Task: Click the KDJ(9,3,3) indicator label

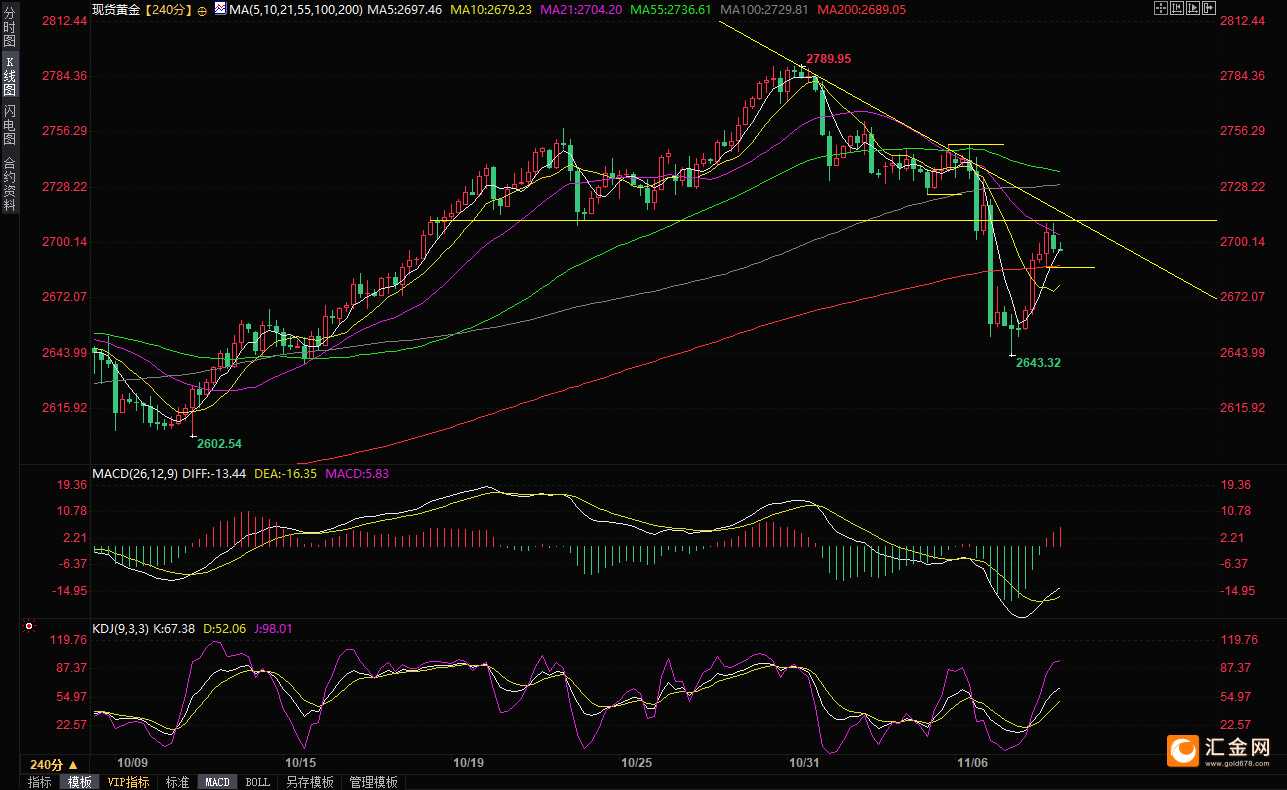Action: pos(120,629)
